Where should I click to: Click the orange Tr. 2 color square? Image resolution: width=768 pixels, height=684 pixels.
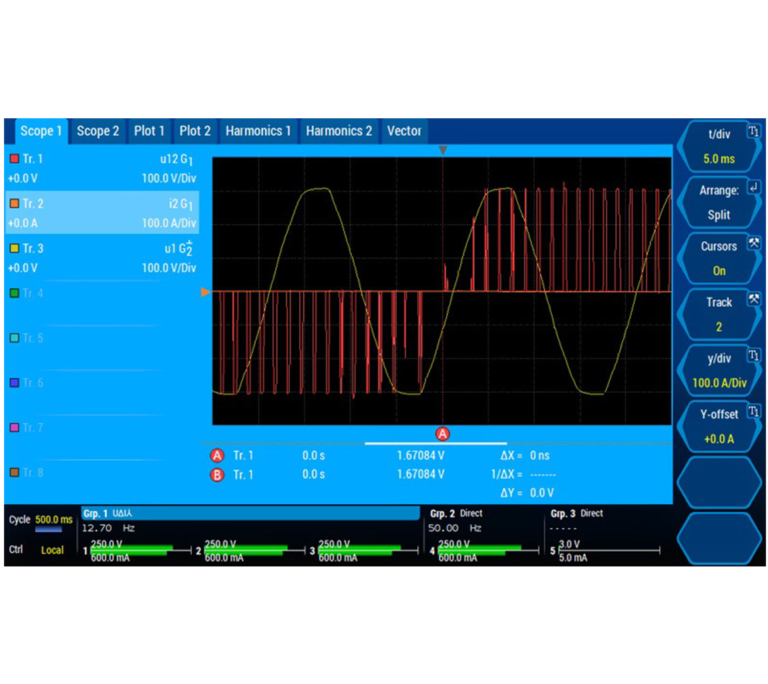(14, 203)
